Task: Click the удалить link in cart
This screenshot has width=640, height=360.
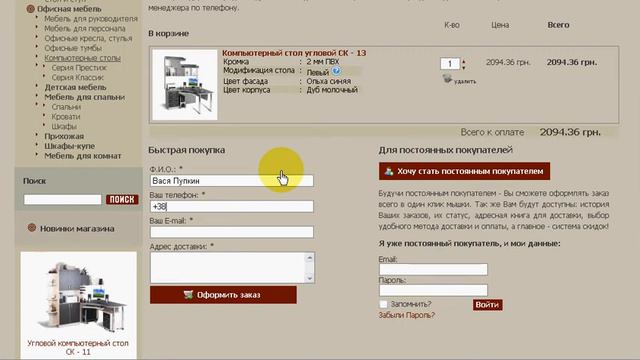Action: [x=465, y=81]
